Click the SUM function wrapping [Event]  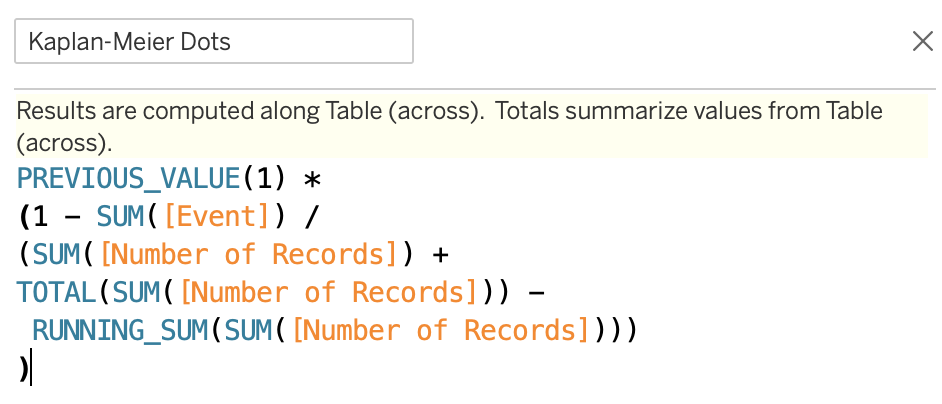(119, 217)
